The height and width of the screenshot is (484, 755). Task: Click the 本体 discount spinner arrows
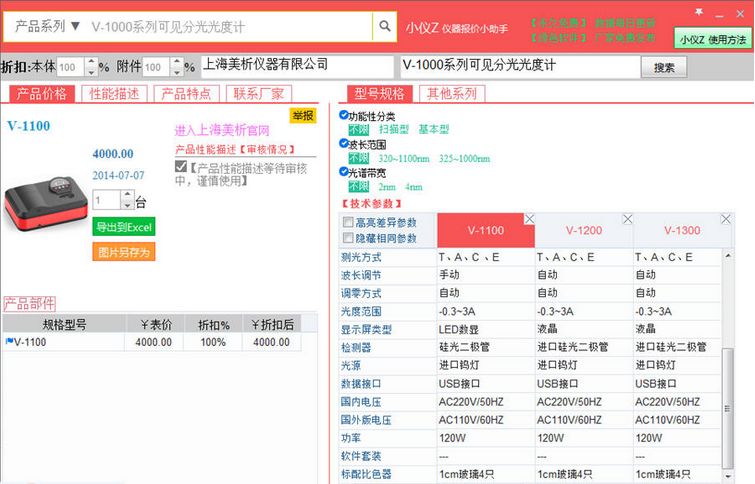(91, 67)
